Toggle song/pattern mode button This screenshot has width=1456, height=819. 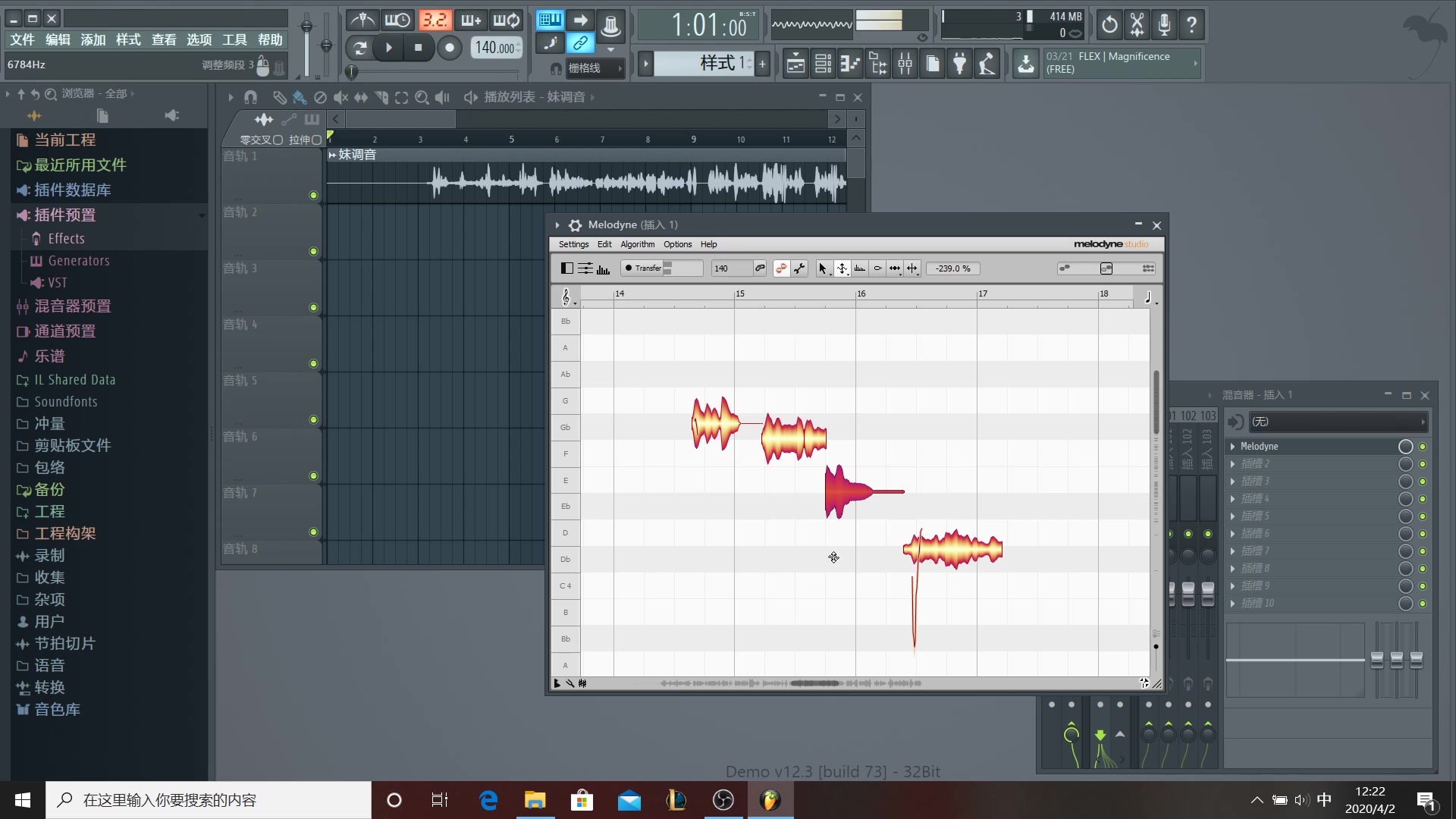[360, 48]
